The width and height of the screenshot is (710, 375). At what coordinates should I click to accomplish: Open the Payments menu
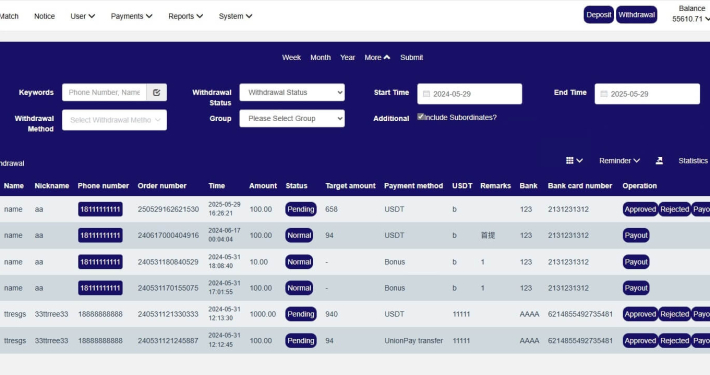[x=131, y=16]
